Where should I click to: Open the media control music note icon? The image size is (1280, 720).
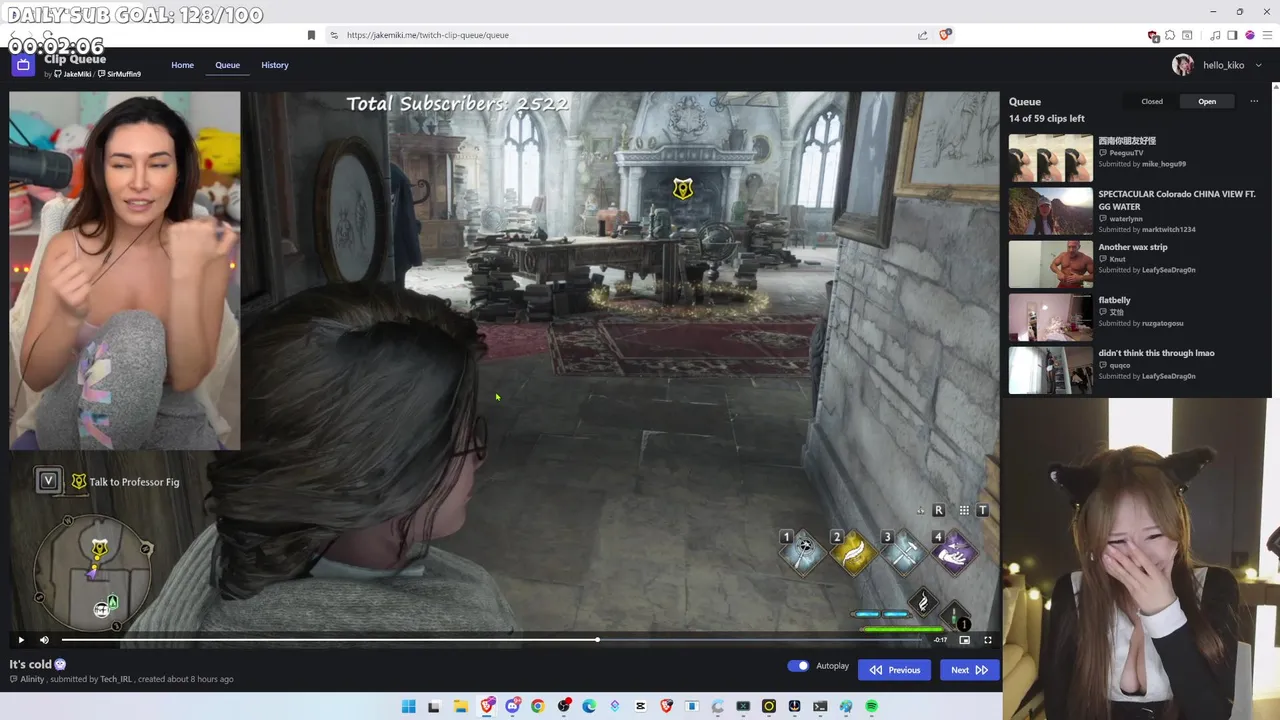pyautogui.click(x=1215, y=36)
